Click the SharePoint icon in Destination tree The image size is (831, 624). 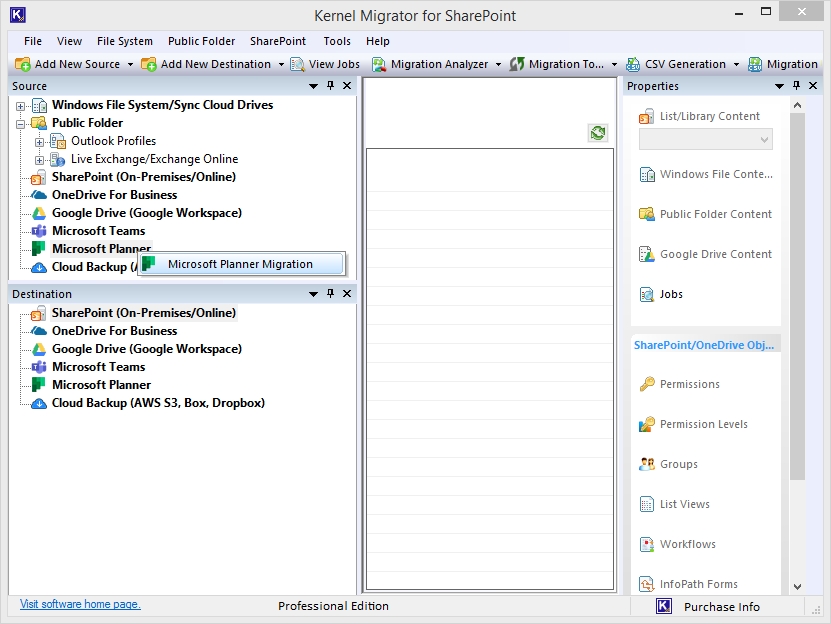coord(38,313)
